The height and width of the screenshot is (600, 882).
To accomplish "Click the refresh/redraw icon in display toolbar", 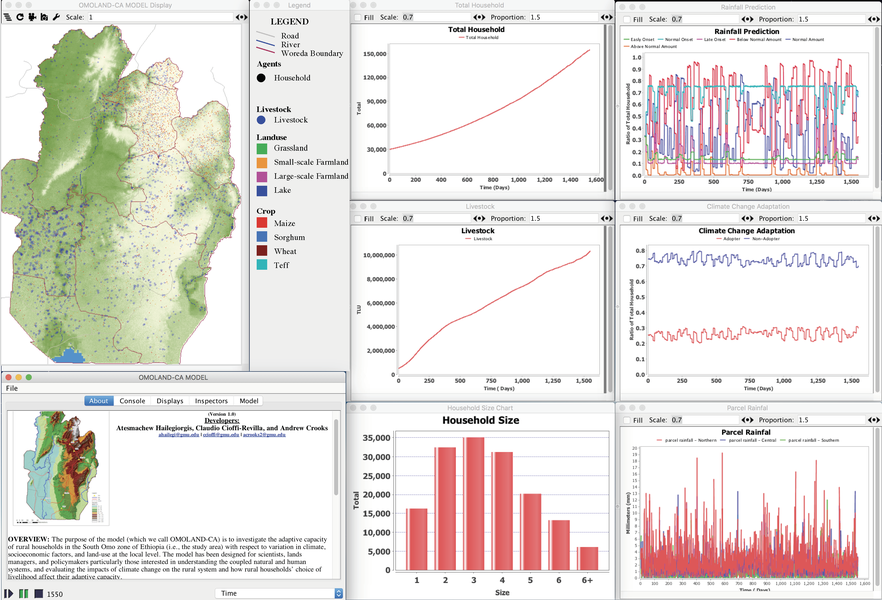I will click(20, 18).
